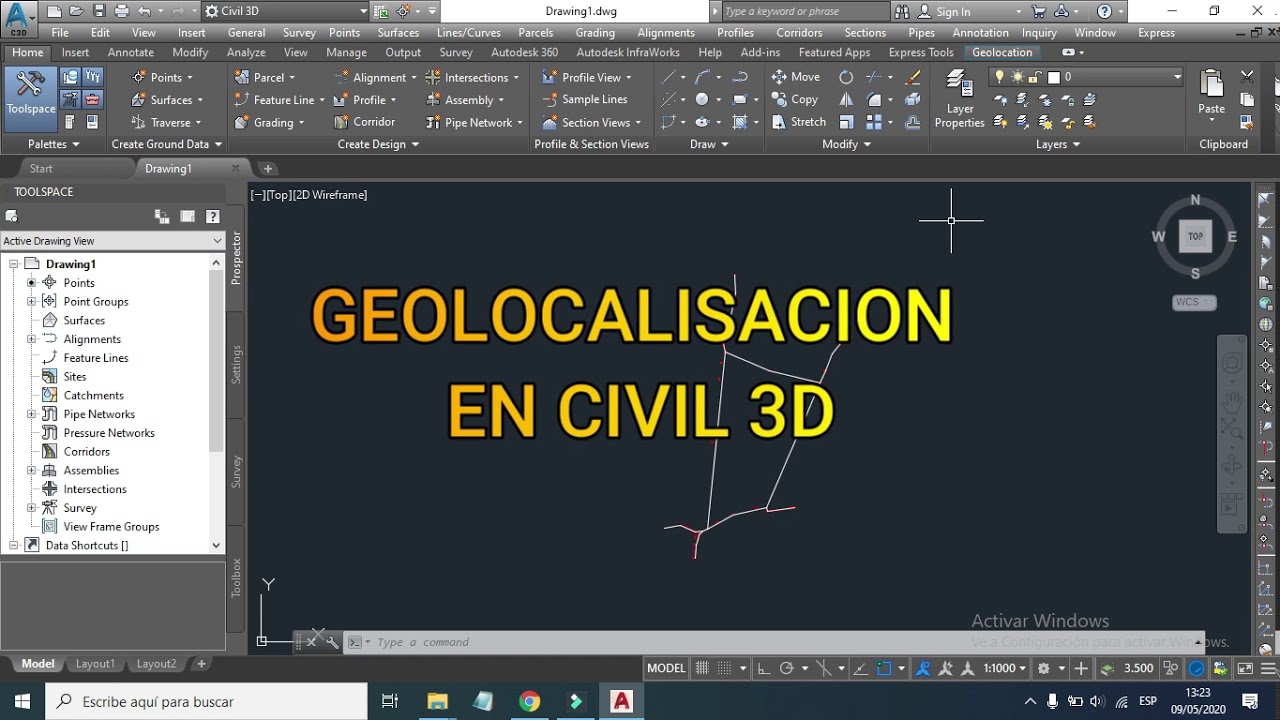The width and height of the screenshot is (1280, 720).
Task: Open the Corridors menu in menu bar
Action: point(799,32)
